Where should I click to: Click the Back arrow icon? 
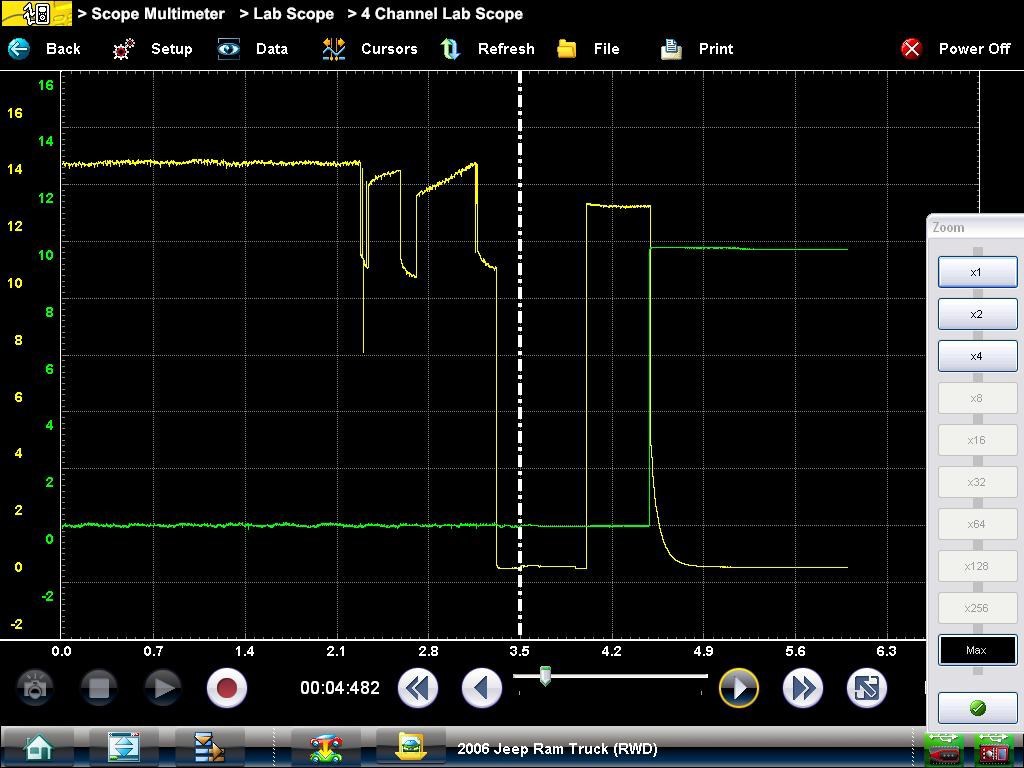click(x=20, y=48)
